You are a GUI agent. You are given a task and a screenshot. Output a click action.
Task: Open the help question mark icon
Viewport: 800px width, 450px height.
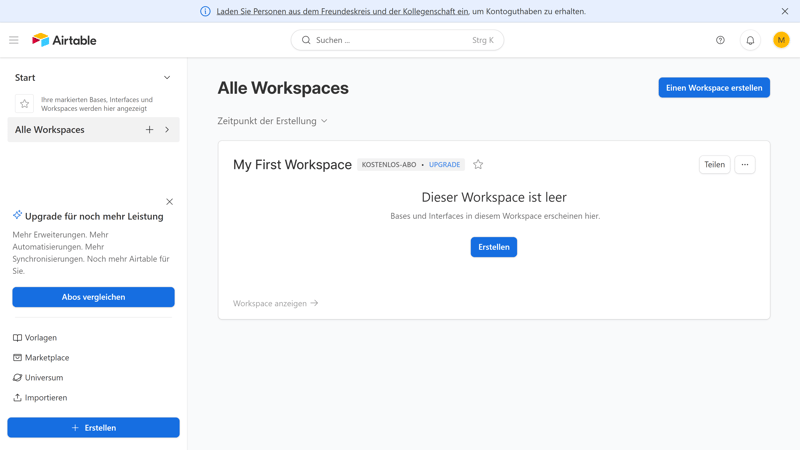pos(720,40)
